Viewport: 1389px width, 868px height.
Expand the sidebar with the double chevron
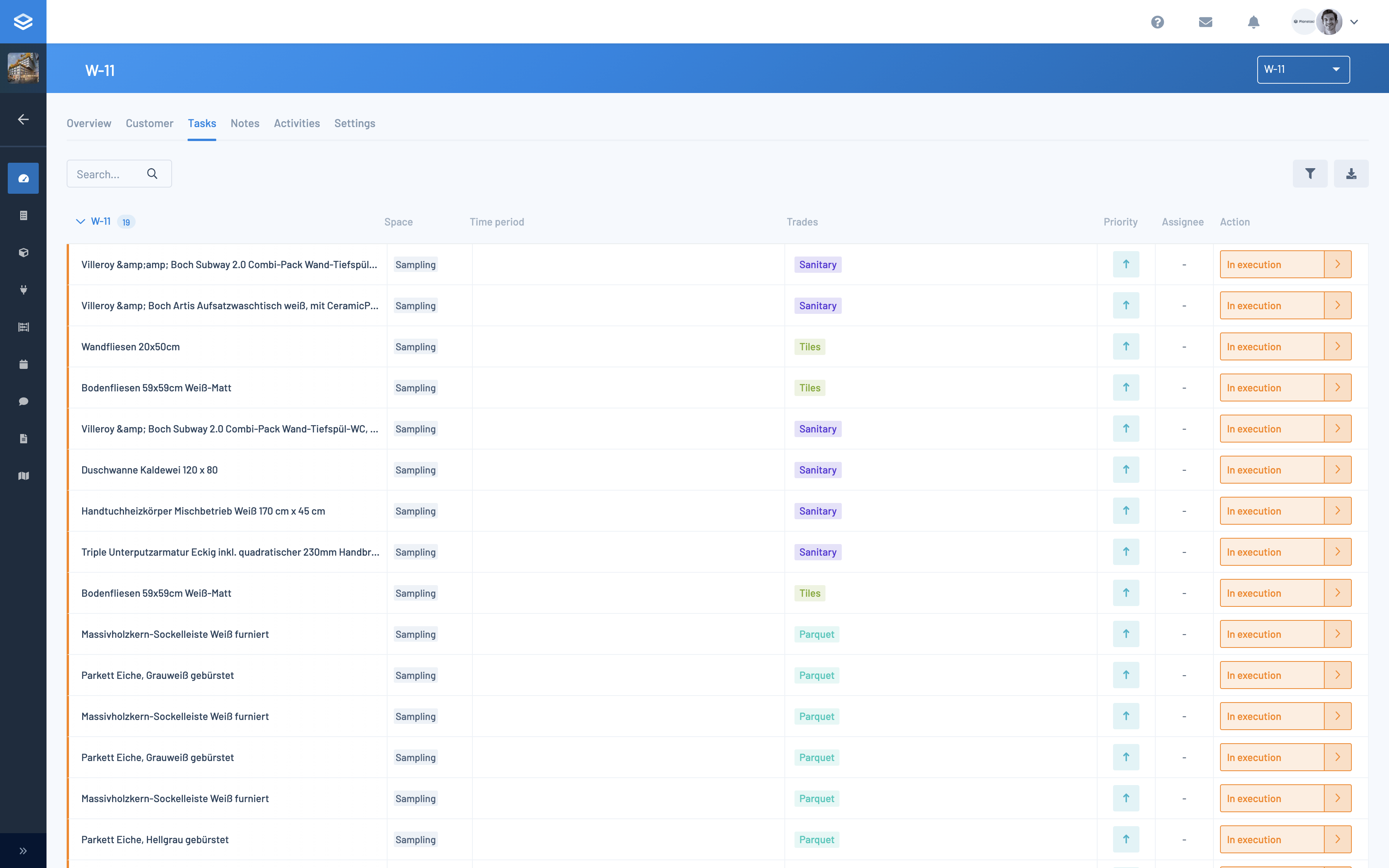click(x=23, y=851)
